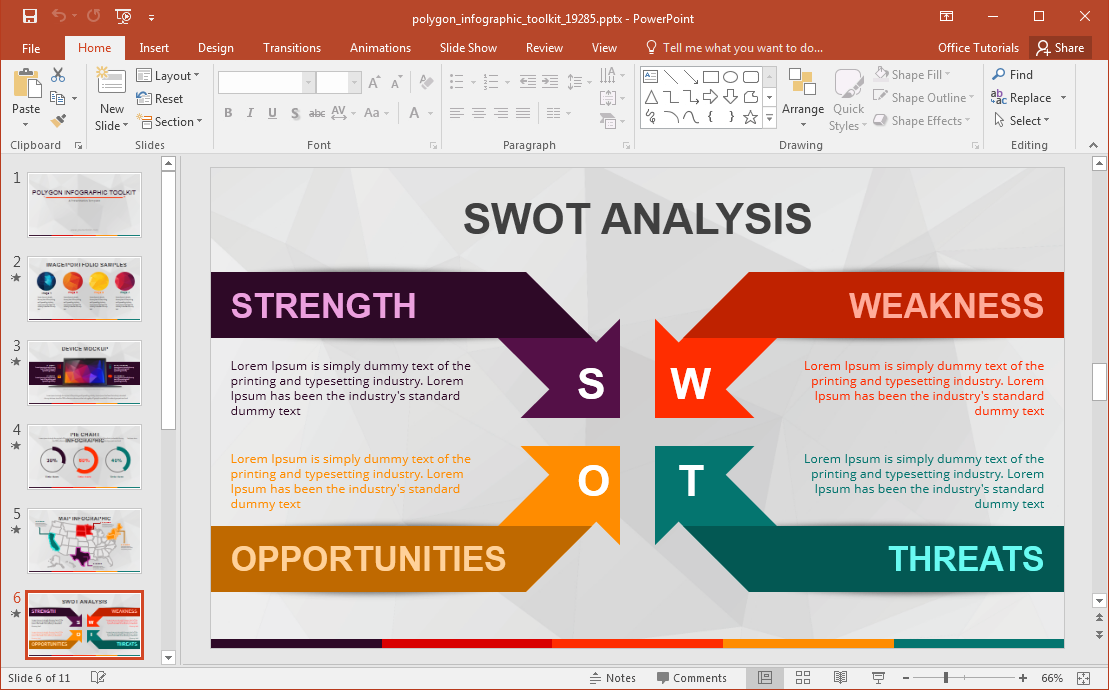1109x690 pixels.
Task: Toggle Italic text formatting
Action: [x=250, y=113]
